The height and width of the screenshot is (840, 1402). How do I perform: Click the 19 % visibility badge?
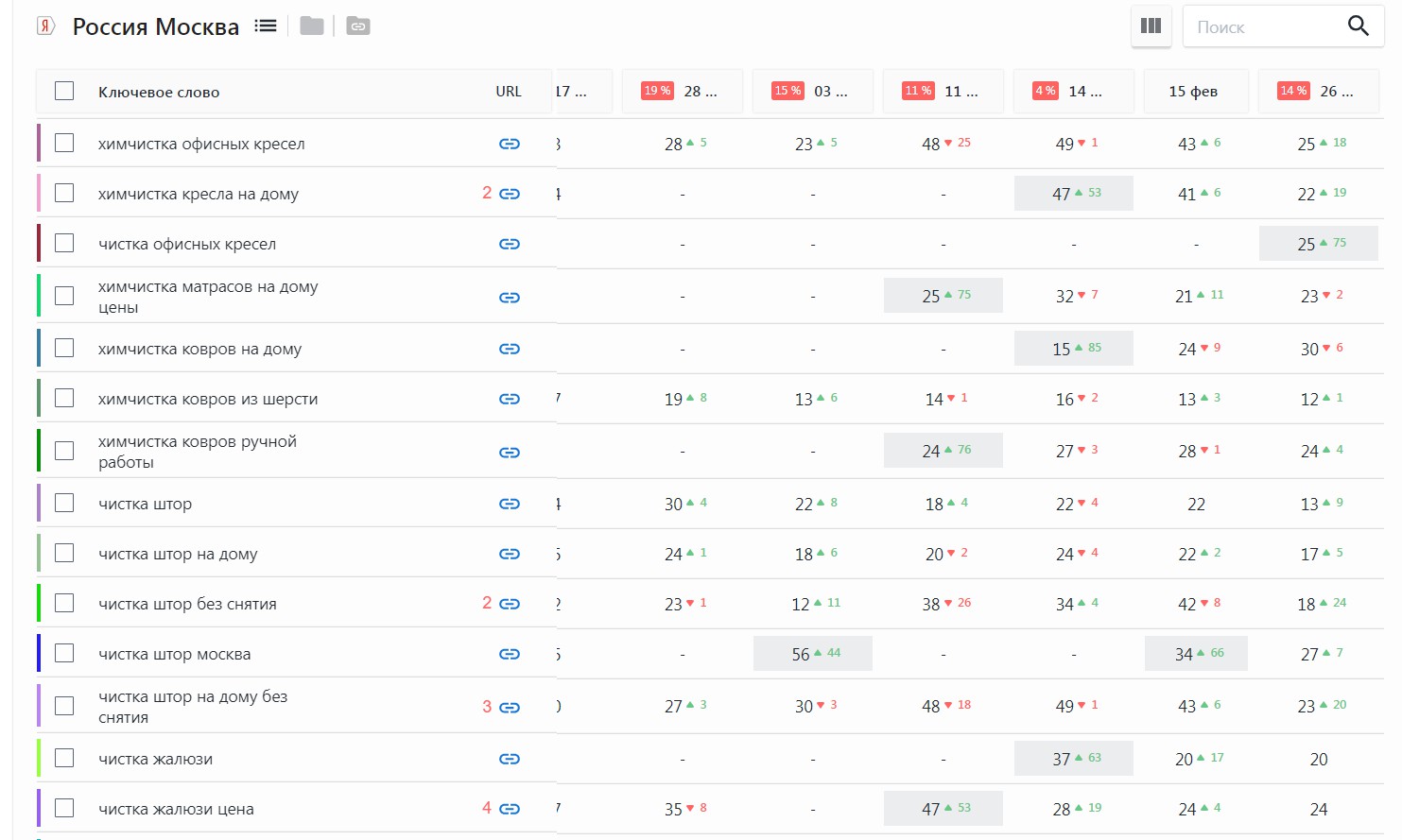tap(657, 91)
